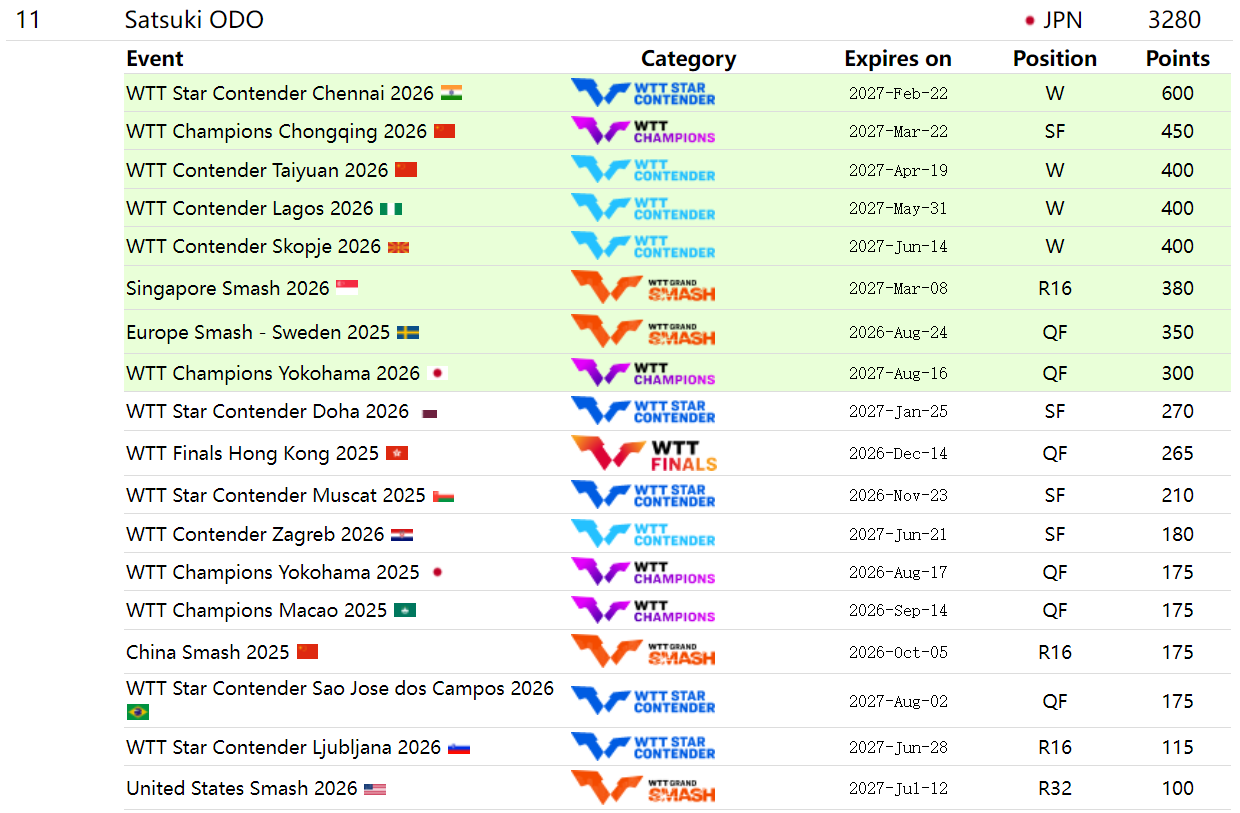Click the Expires on column header

[x=898, y=58]
